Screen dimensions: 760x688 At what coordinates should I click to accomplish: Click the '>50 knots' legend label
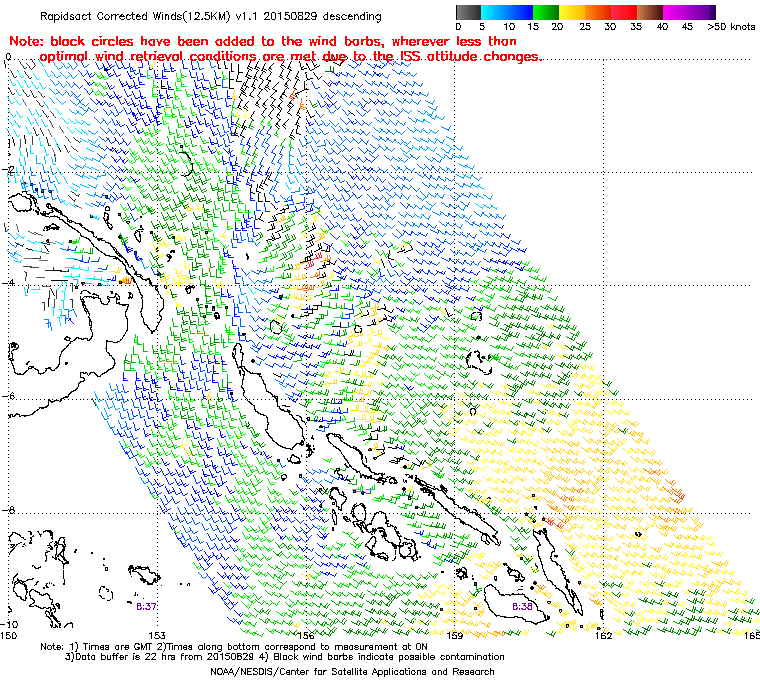[x=730, y=27]
